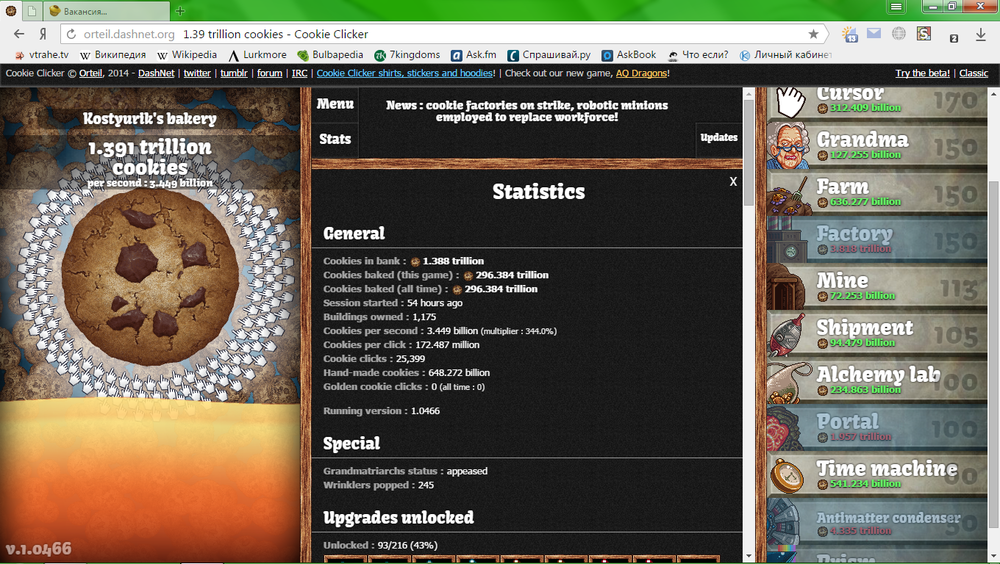Follow the AQ Dragons game link
This screenshot has height=564, width=1000.
pyautogui.click(x=640, y=73)
